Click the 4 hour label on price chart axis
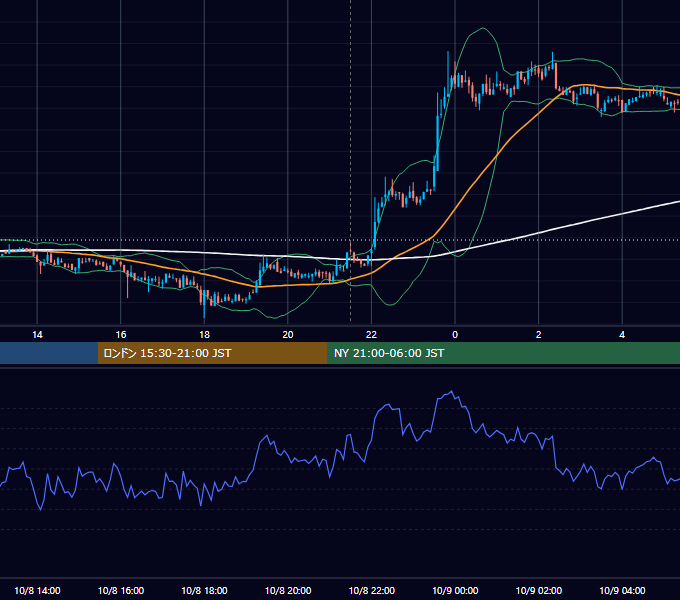 click(622, 335)
